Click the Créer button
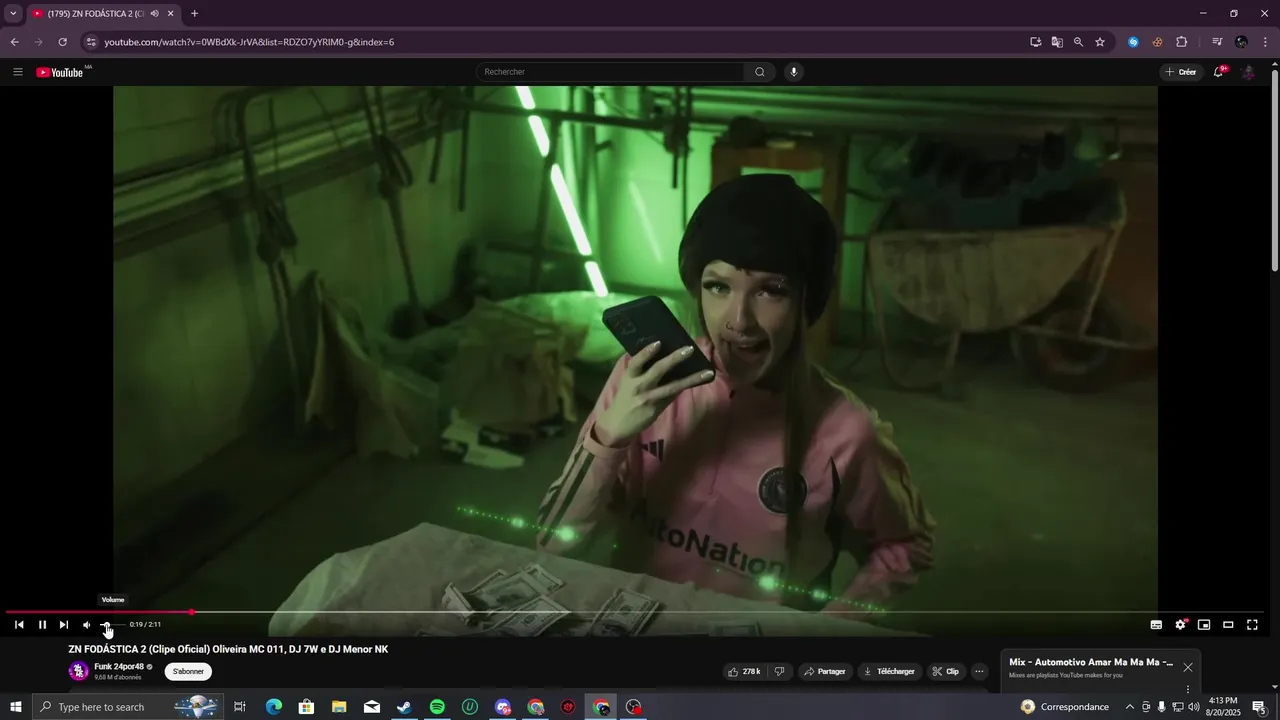Screen dimensions: 1280x720 (1181, 72)
